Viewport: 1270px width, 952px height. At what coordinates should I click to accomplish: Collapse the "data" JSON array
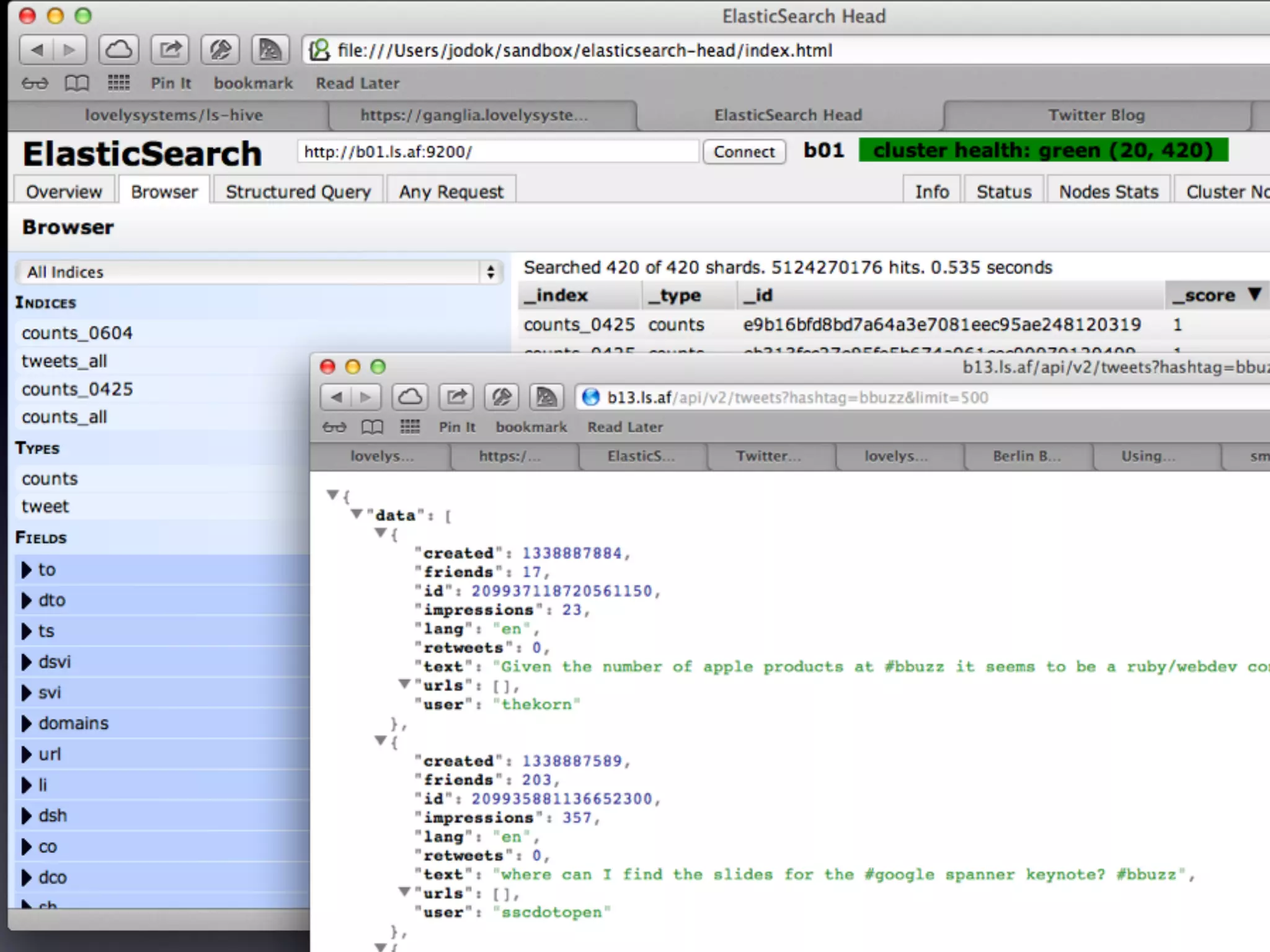coord(357,514)
